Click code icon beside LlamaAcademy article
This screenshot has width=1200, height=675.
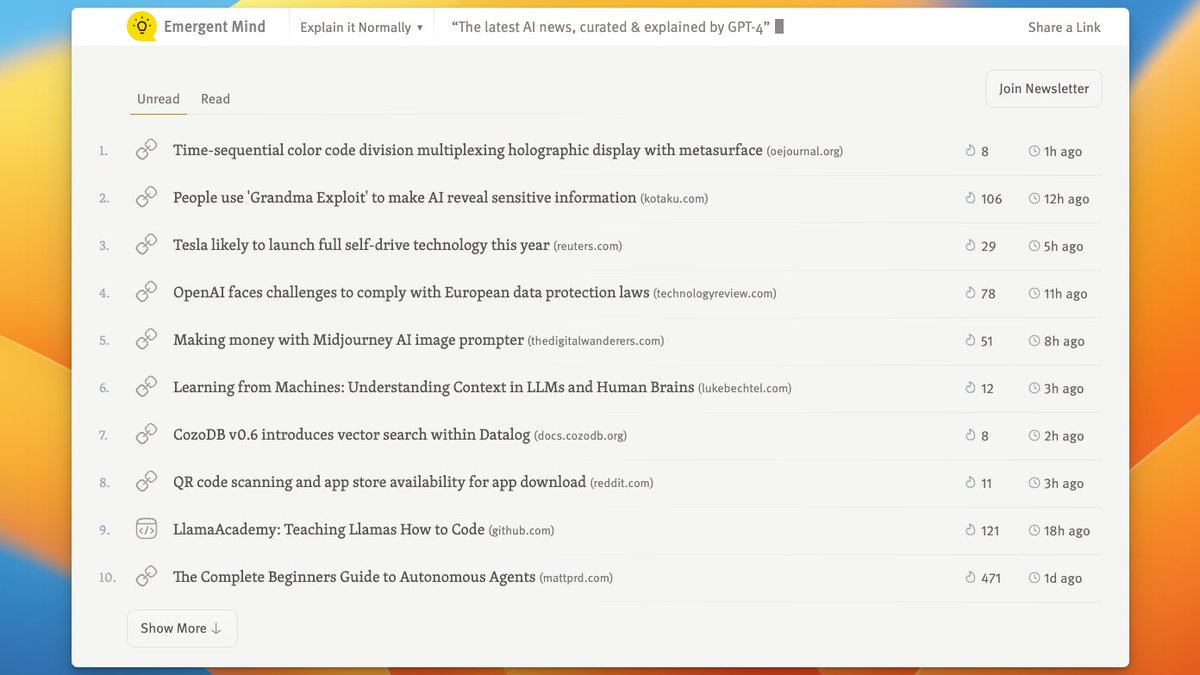146,530
